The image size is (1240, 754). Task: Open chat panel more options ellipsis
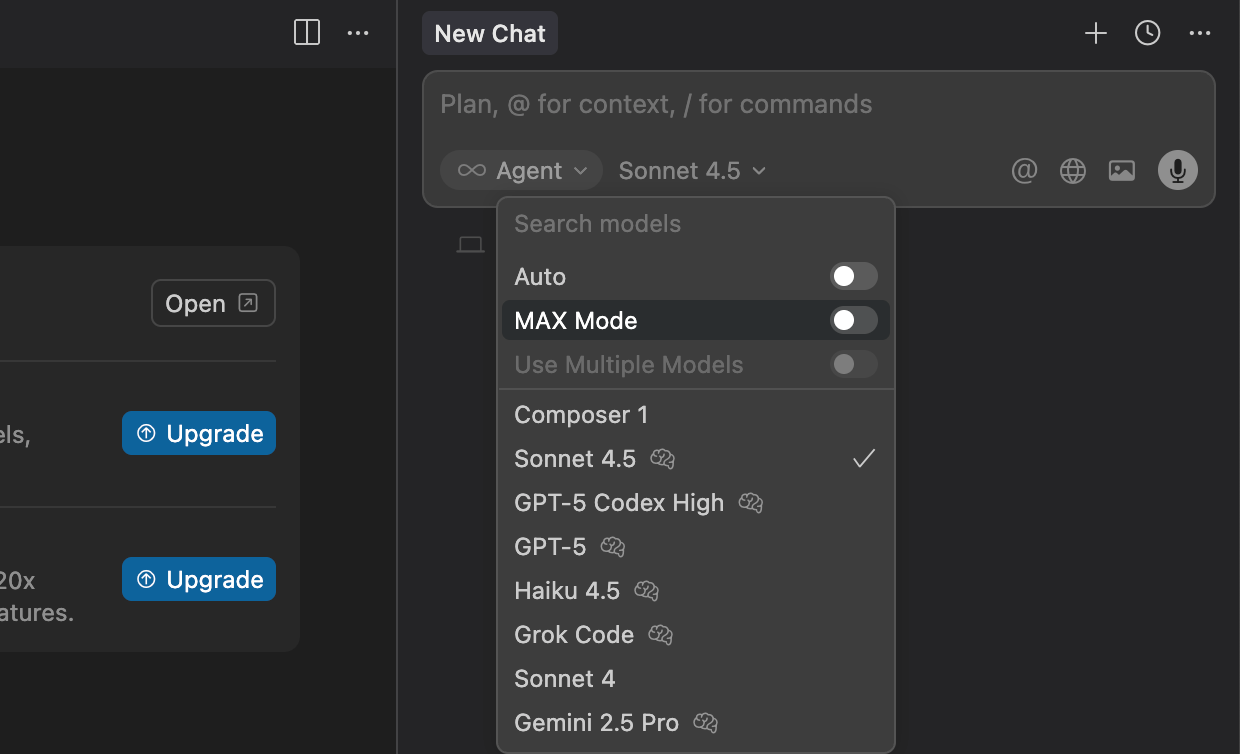tap(1200, 33)
